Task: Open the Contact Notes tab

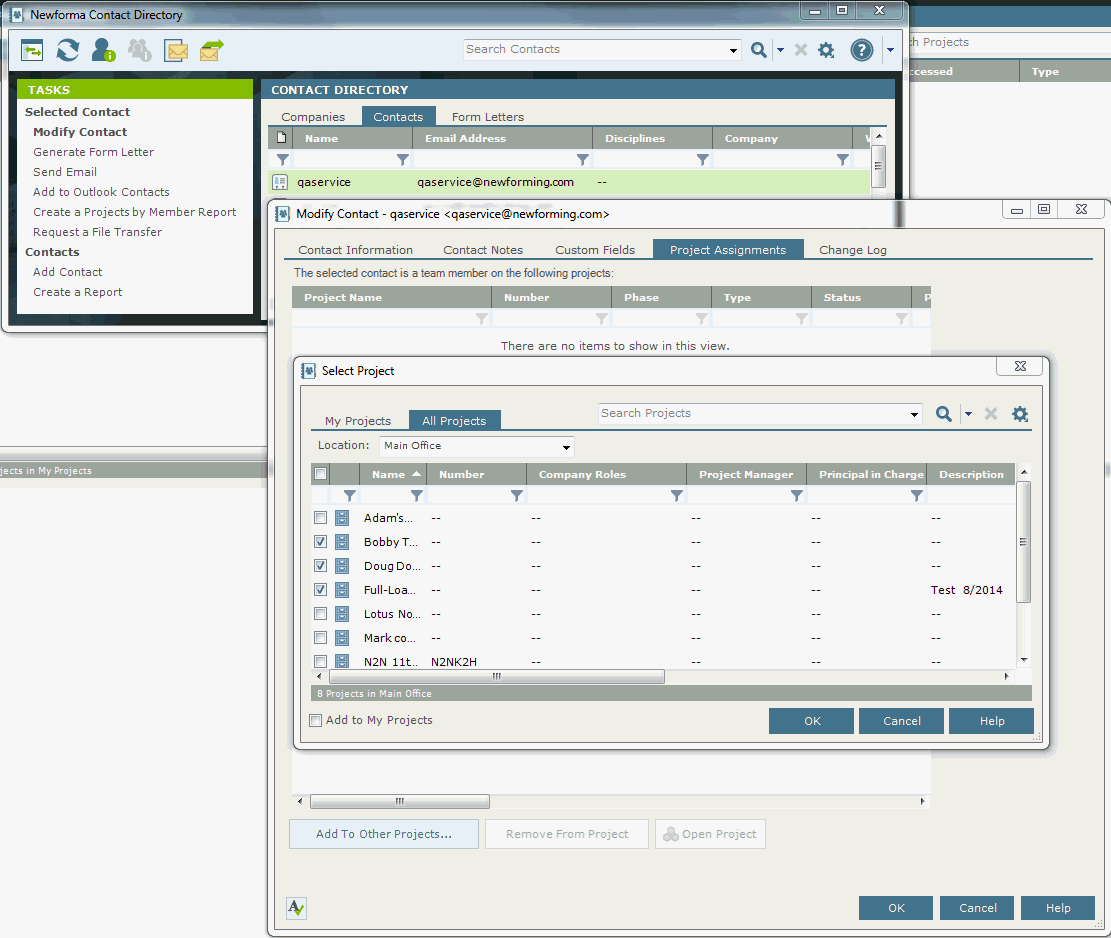Action: (x=483, y=250)
